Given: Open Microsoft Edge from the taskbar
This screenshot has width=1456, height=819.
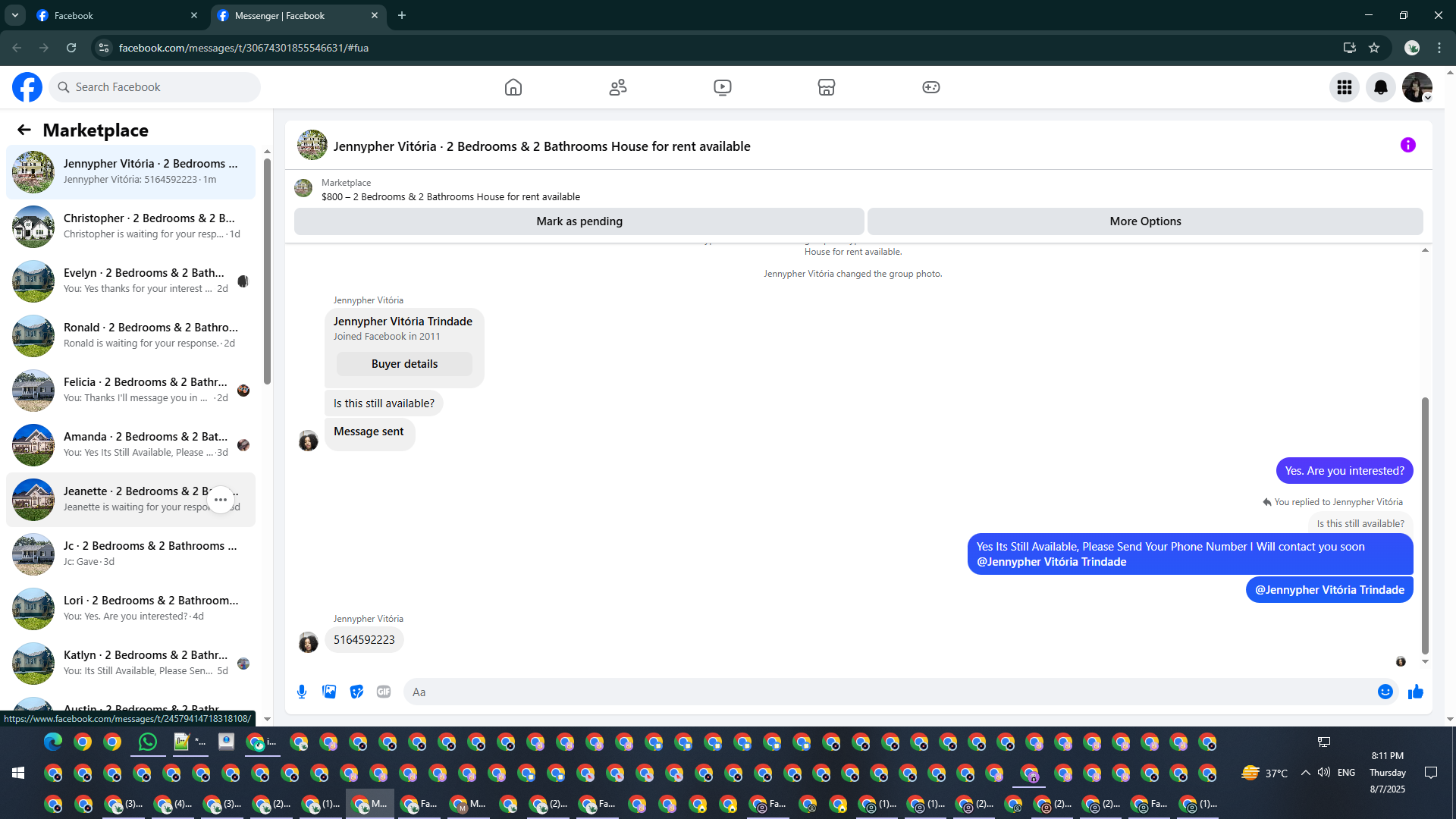Looking at the screenshot, I should coord(53,742).
